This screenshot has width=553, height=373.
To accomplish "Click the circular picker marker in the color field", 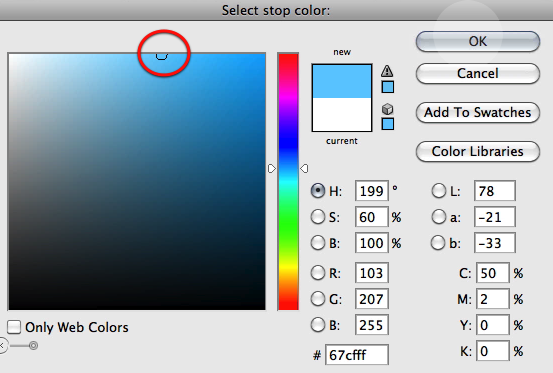I will click(x=162, y=55).
